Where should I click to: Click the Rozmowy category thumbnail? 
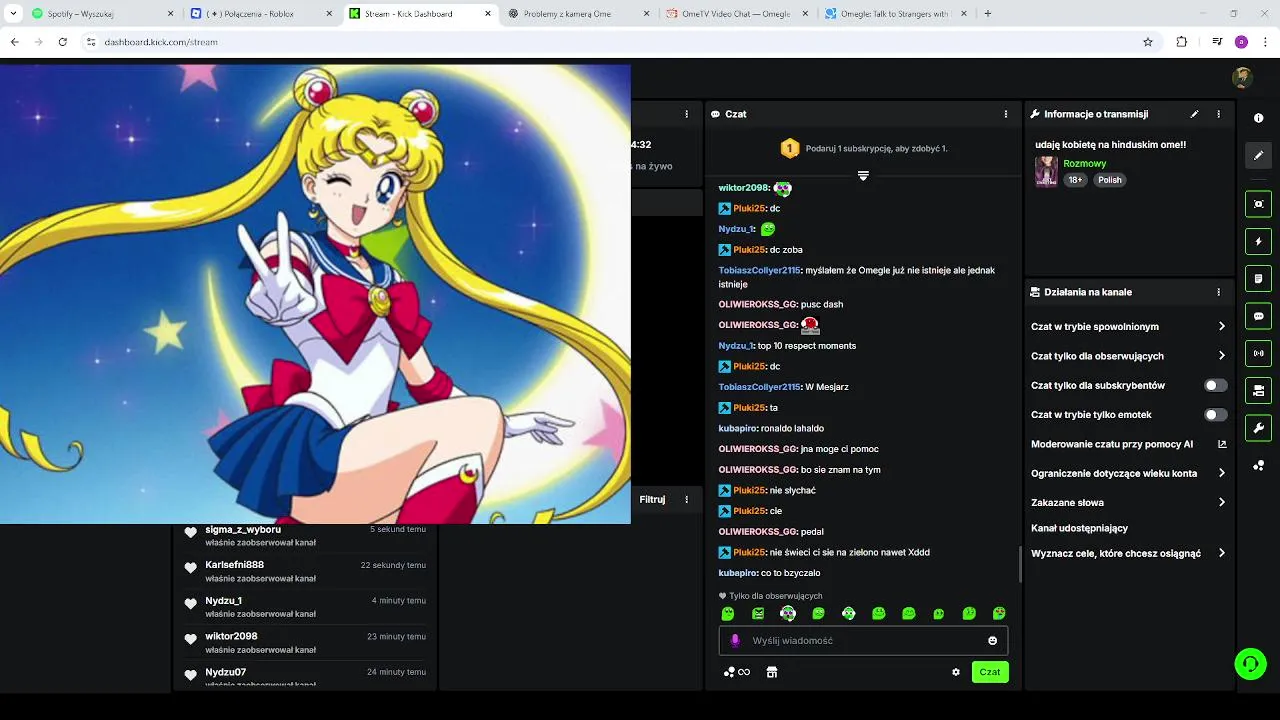pyautogui.click(x=1046, y=171)
